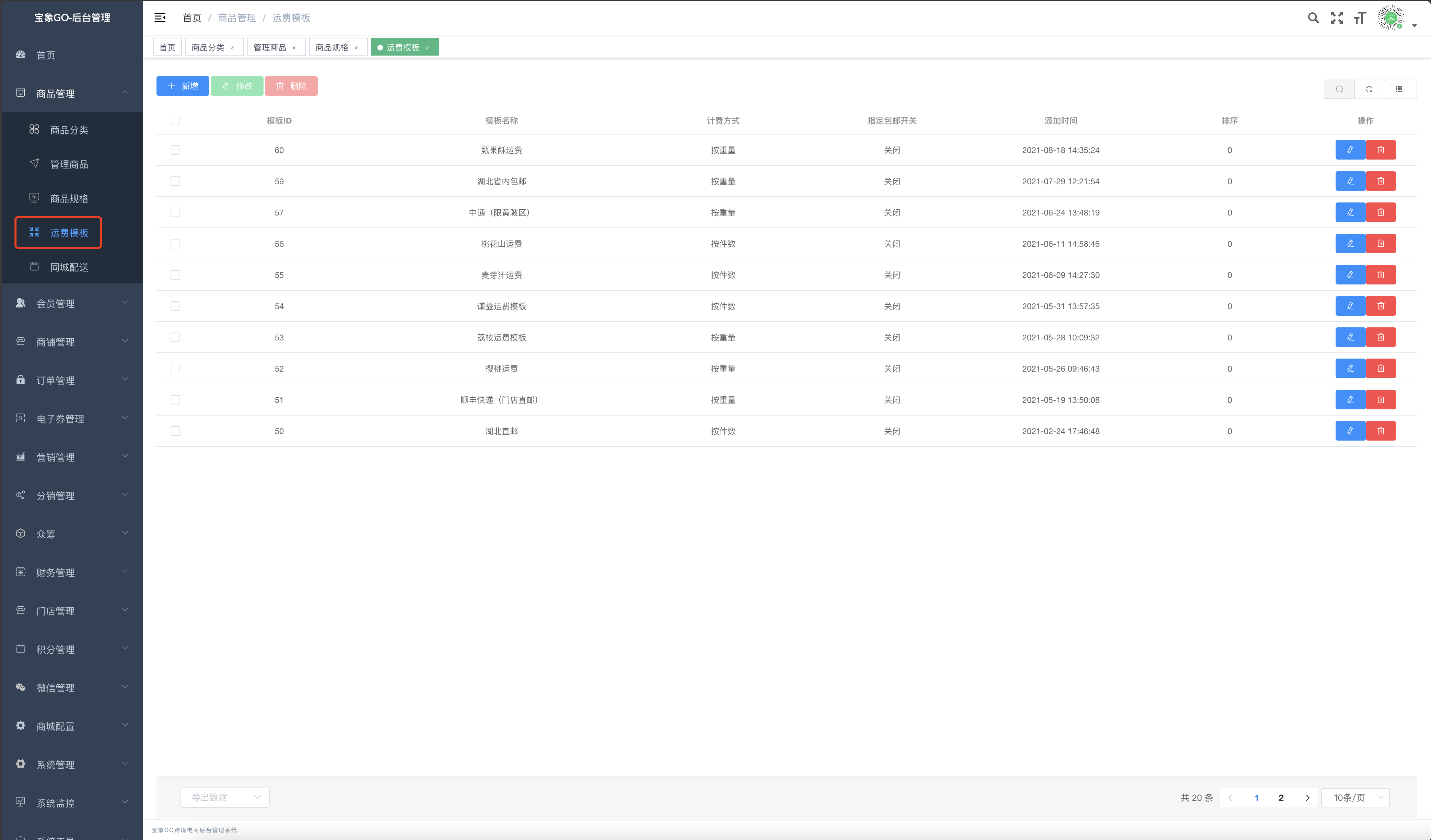Go to pagination page 2
Screen dimensions: 1431x840
(1280, 797)
